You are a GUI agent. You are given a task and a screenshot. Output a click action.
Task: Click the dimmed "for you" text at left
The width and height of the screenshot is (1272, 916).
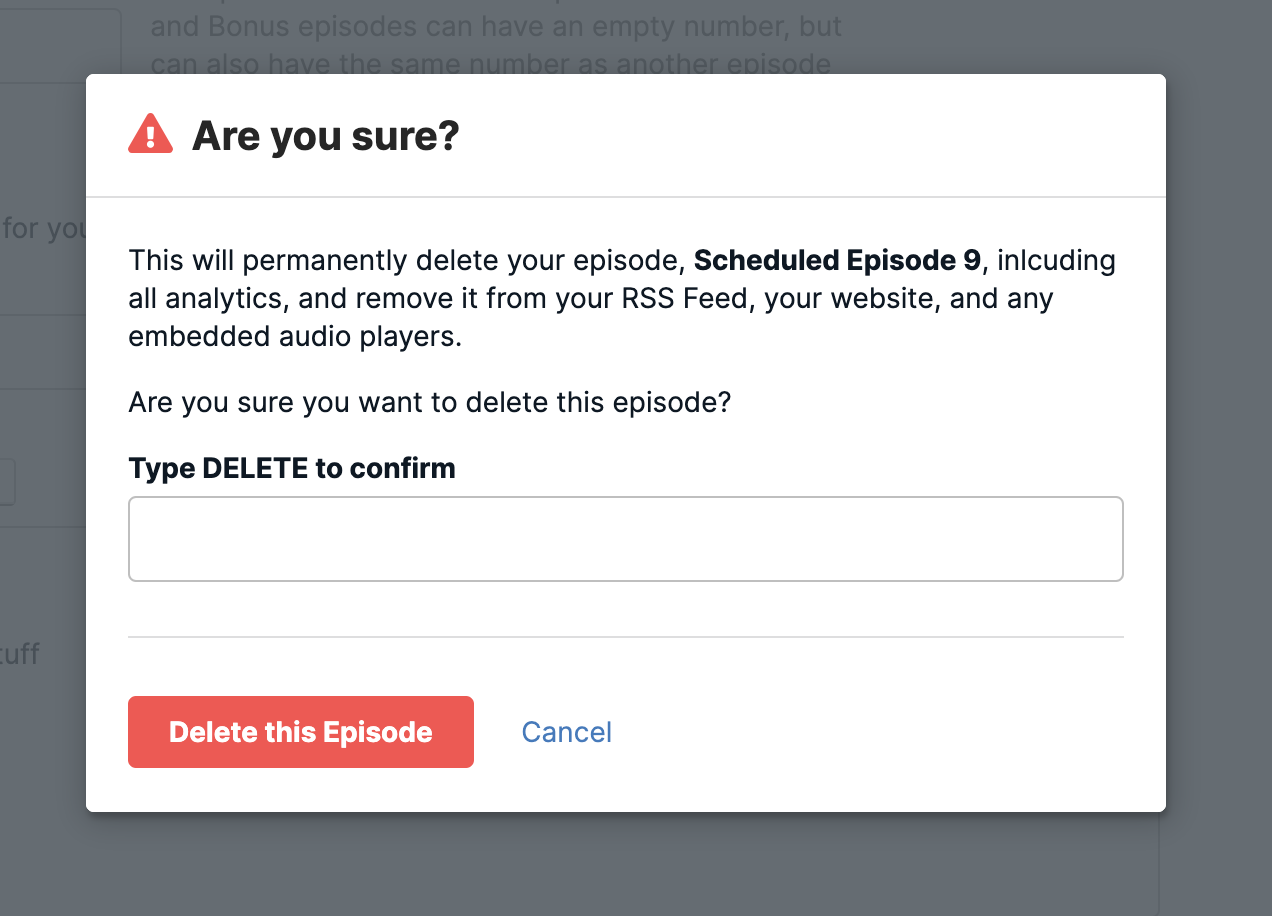44,229
